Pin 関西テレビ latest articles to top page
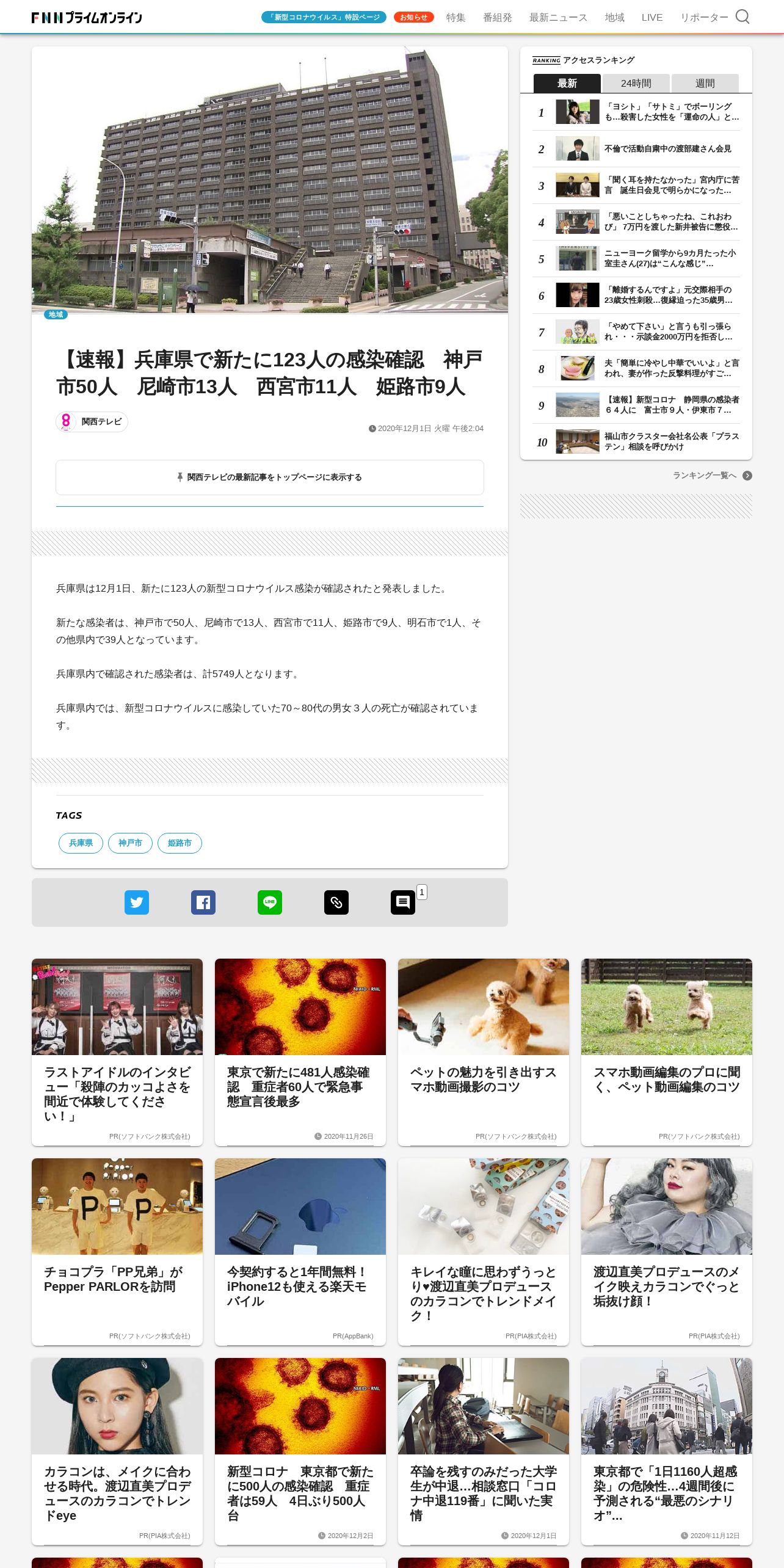Image resolution: width=784 pixels, height=1568 pixels. click(x=270, y=477)
